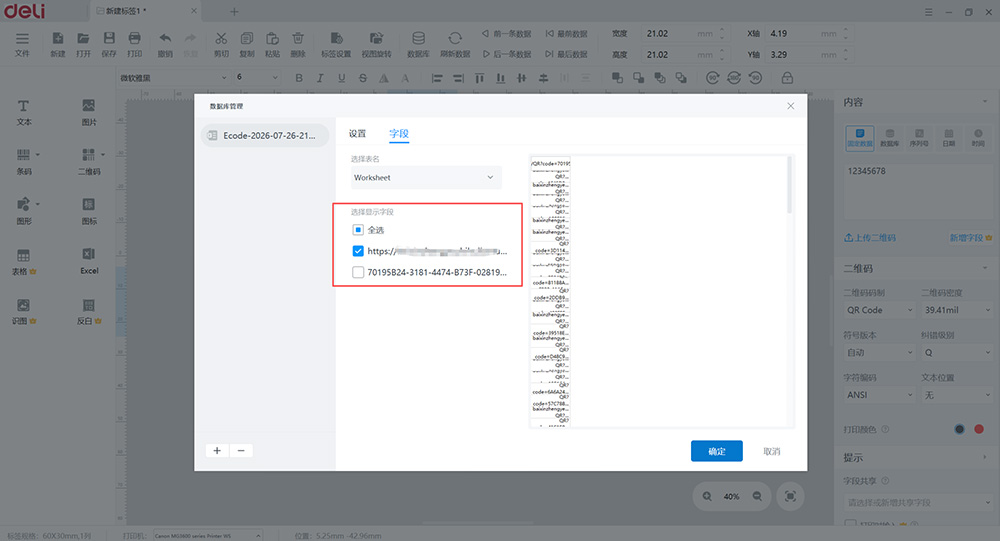1000x541 pixels.
Task: Click the 粘贴 paste icon
Action: click(272, 45)
